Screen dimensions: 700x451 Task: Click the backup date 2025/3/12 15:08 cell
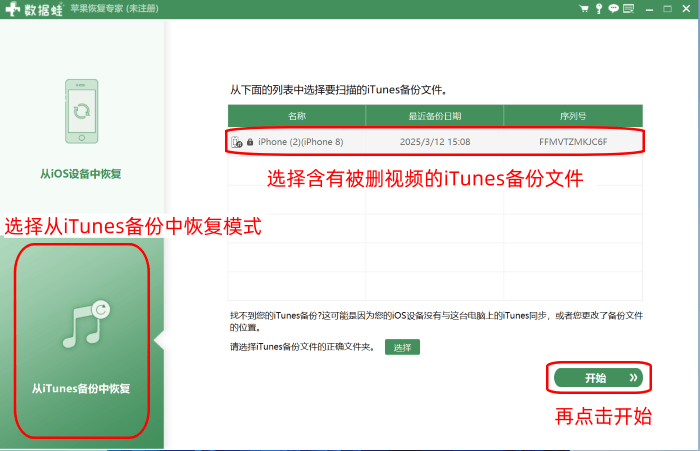click(435, 142)
